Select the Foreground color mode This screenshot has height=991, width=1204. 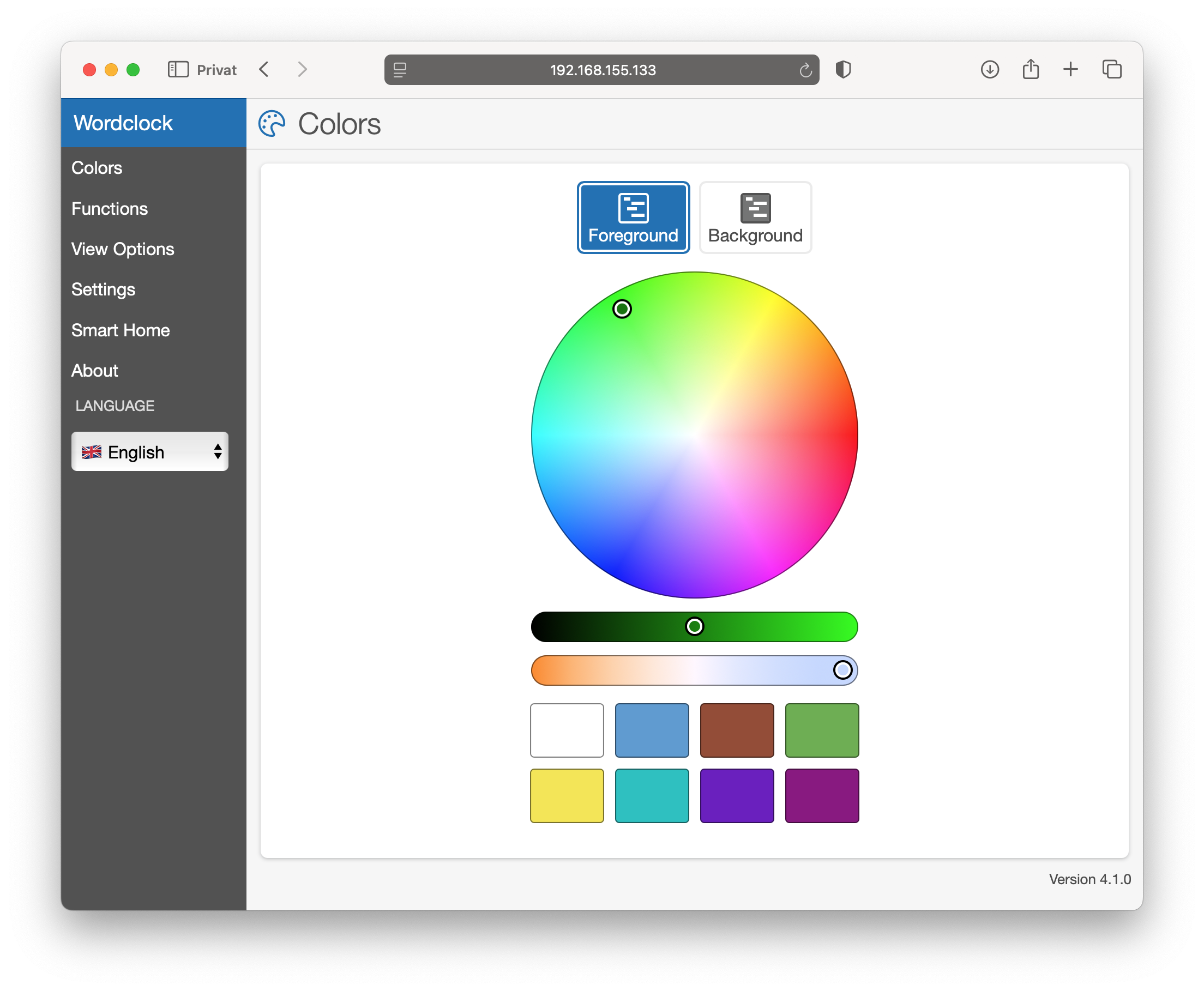(633, 217)
